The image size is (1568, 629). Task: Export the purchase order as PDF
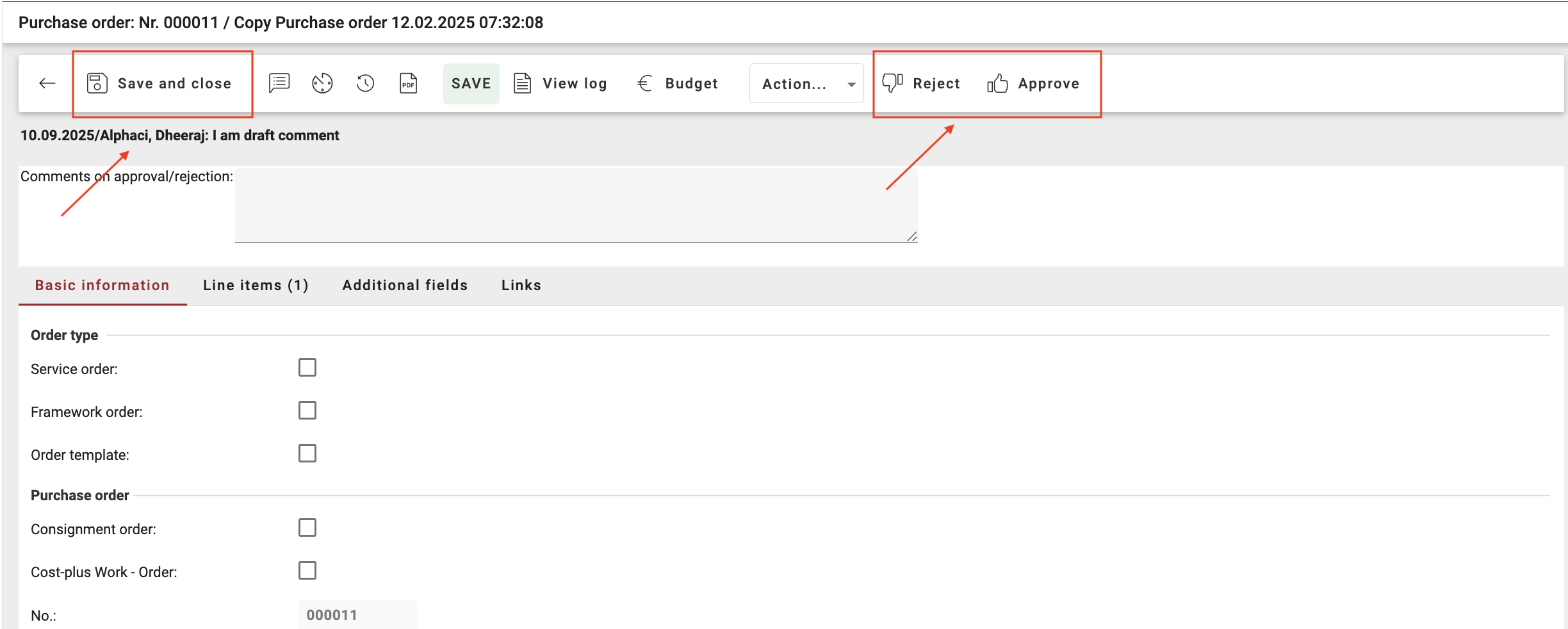[x=408, y=83]
